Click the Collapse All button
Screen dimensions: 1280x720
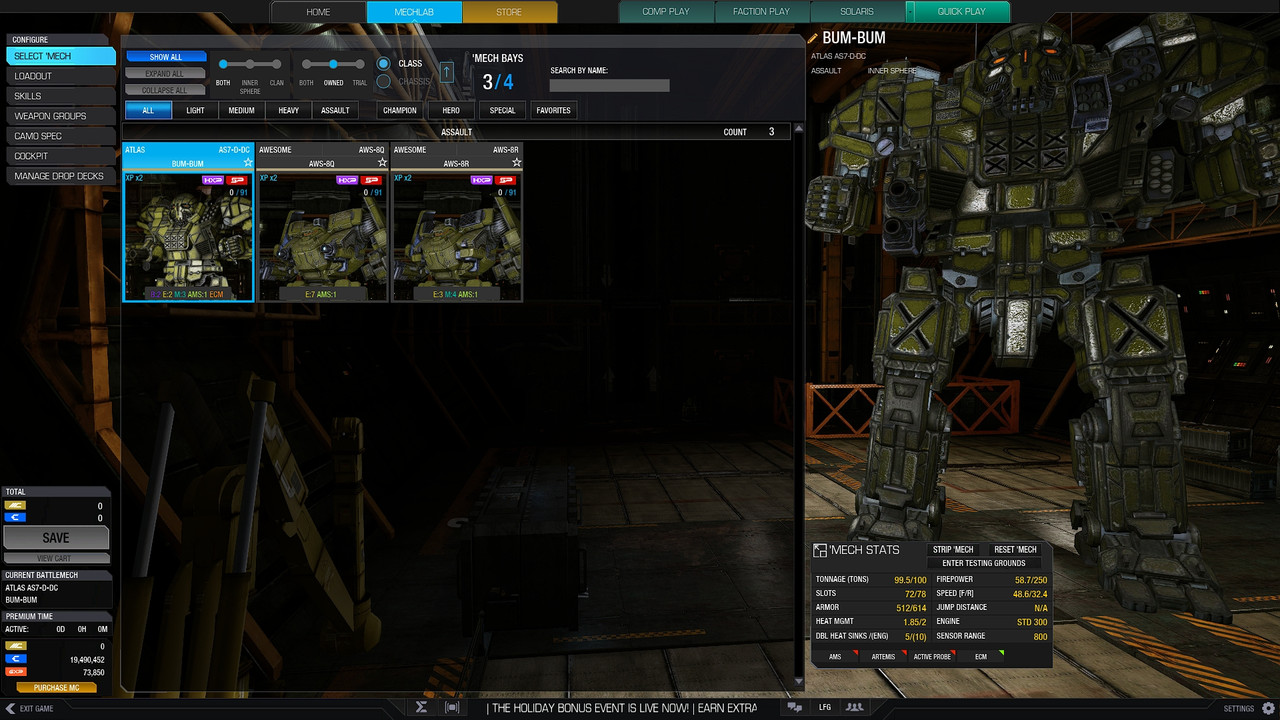point(166,90)
